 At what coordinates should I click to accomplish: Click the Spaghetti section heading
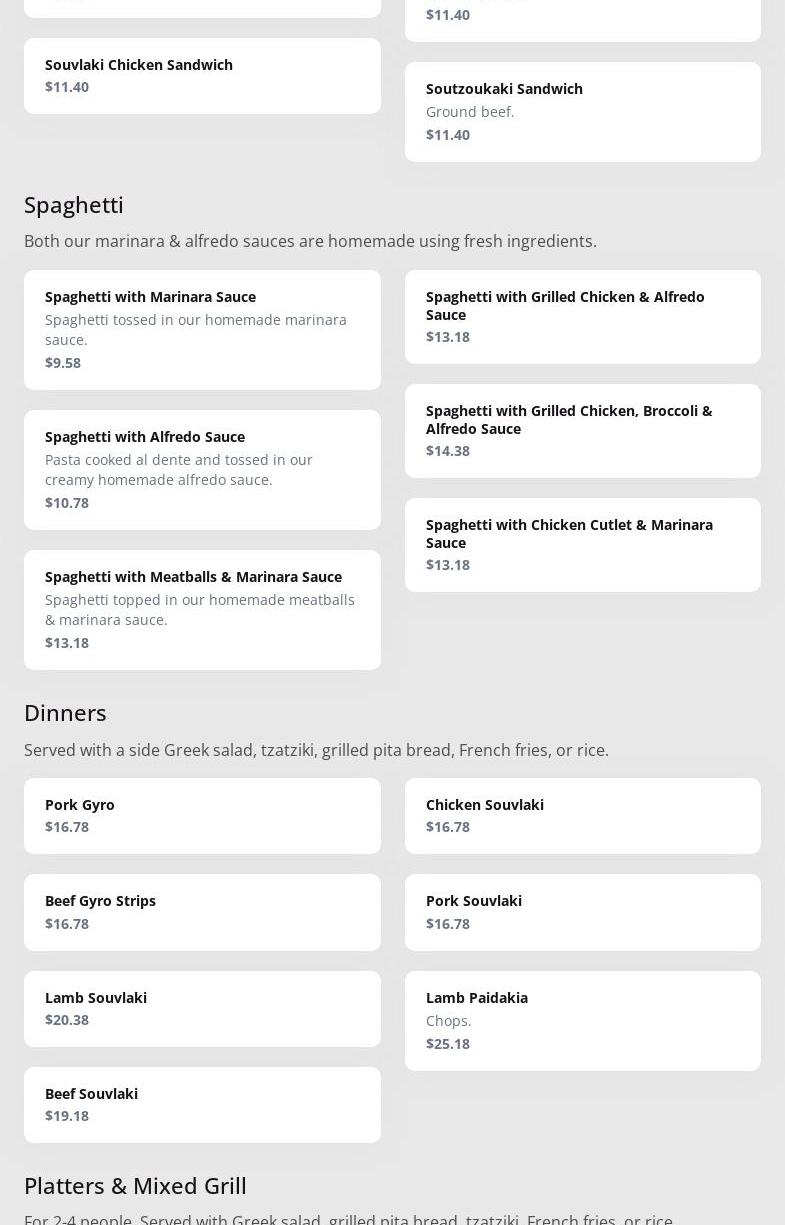coord(74,204)
